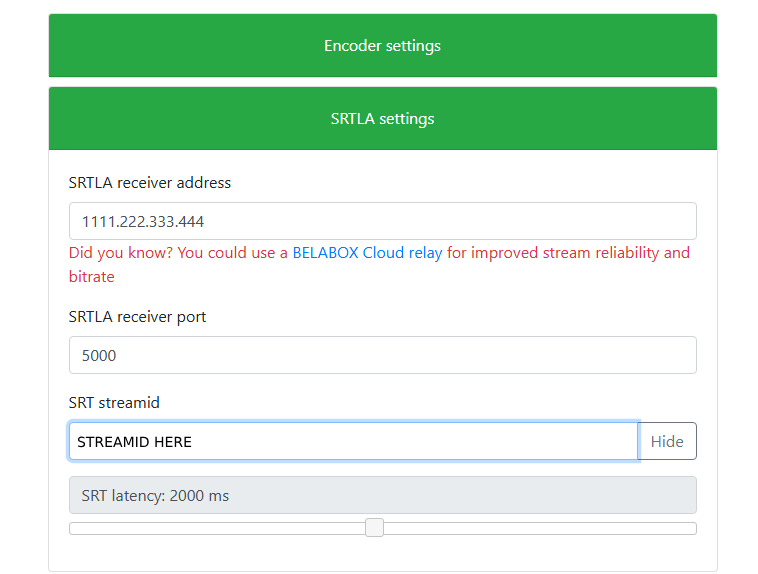Click the far right end of latency slider
758x574 pixels.
click(x=692, y=528)
